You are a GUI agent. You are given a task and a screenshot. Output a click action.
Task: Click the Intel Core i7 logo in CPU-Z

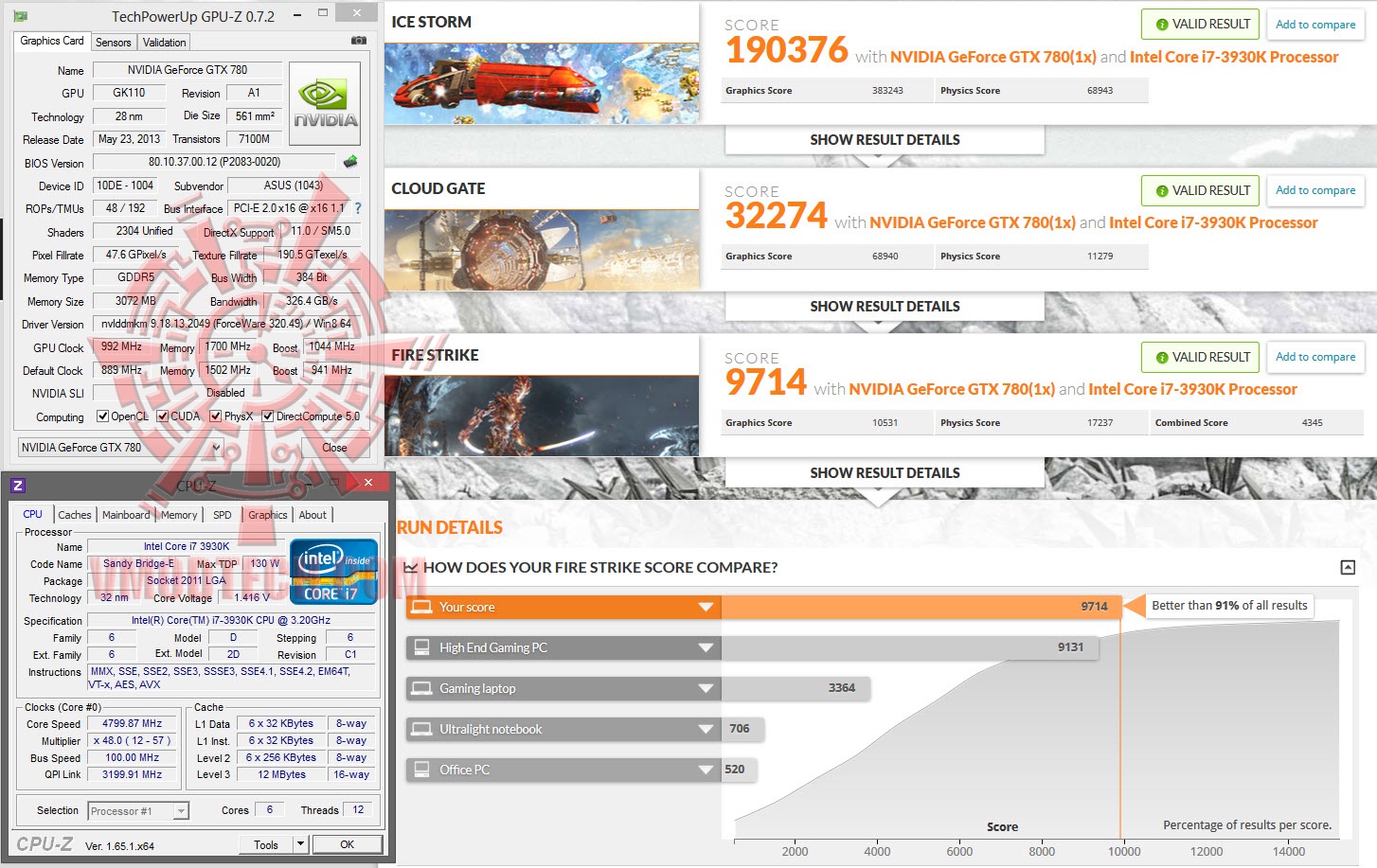click(333, 571)
